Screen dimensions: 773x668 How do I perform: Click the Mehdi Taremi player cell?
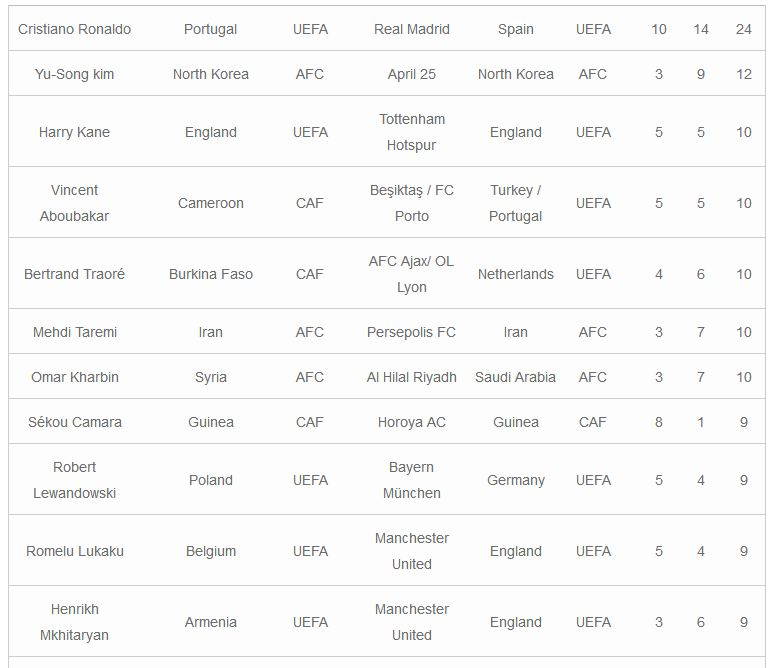[x=75, y=332]
